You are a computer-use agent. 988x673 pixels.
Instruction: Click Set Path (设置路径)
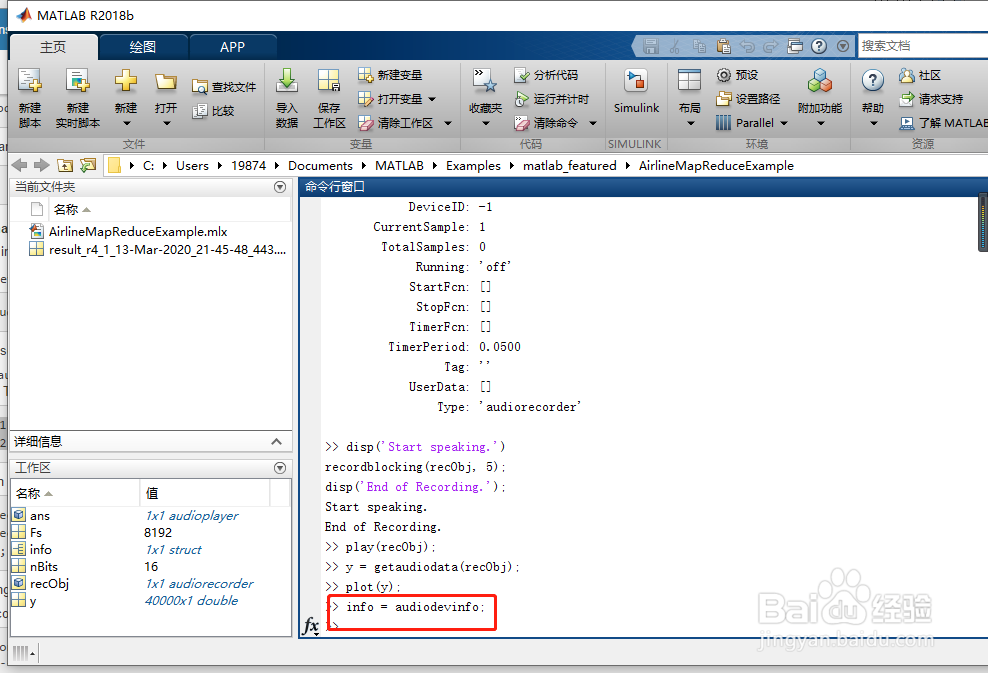tap(748, 99)
